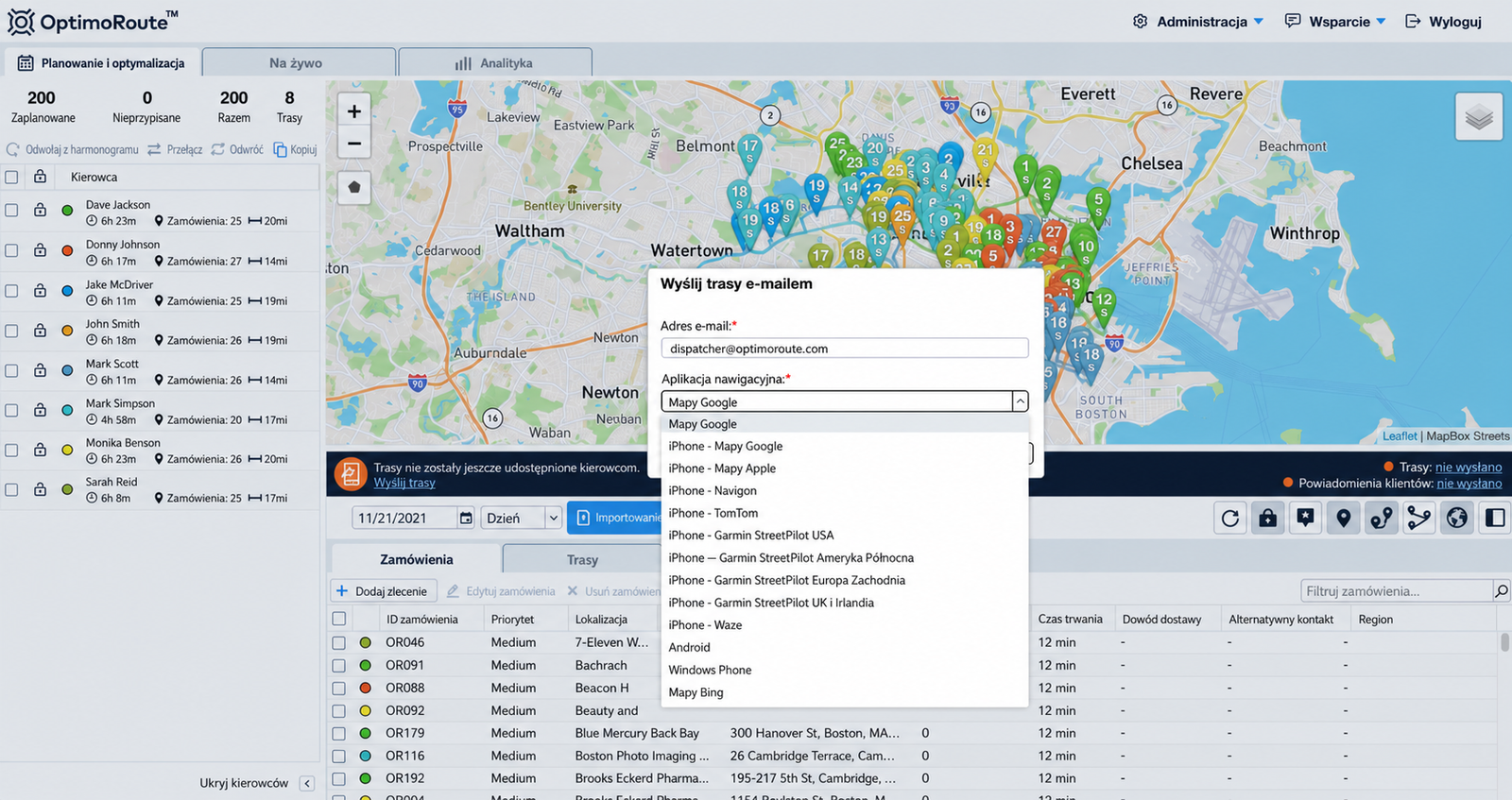Viewport: 1512px width, 800px height.
Task: Open the Wsparcie dropdown menu
Action: (1335, 21)
